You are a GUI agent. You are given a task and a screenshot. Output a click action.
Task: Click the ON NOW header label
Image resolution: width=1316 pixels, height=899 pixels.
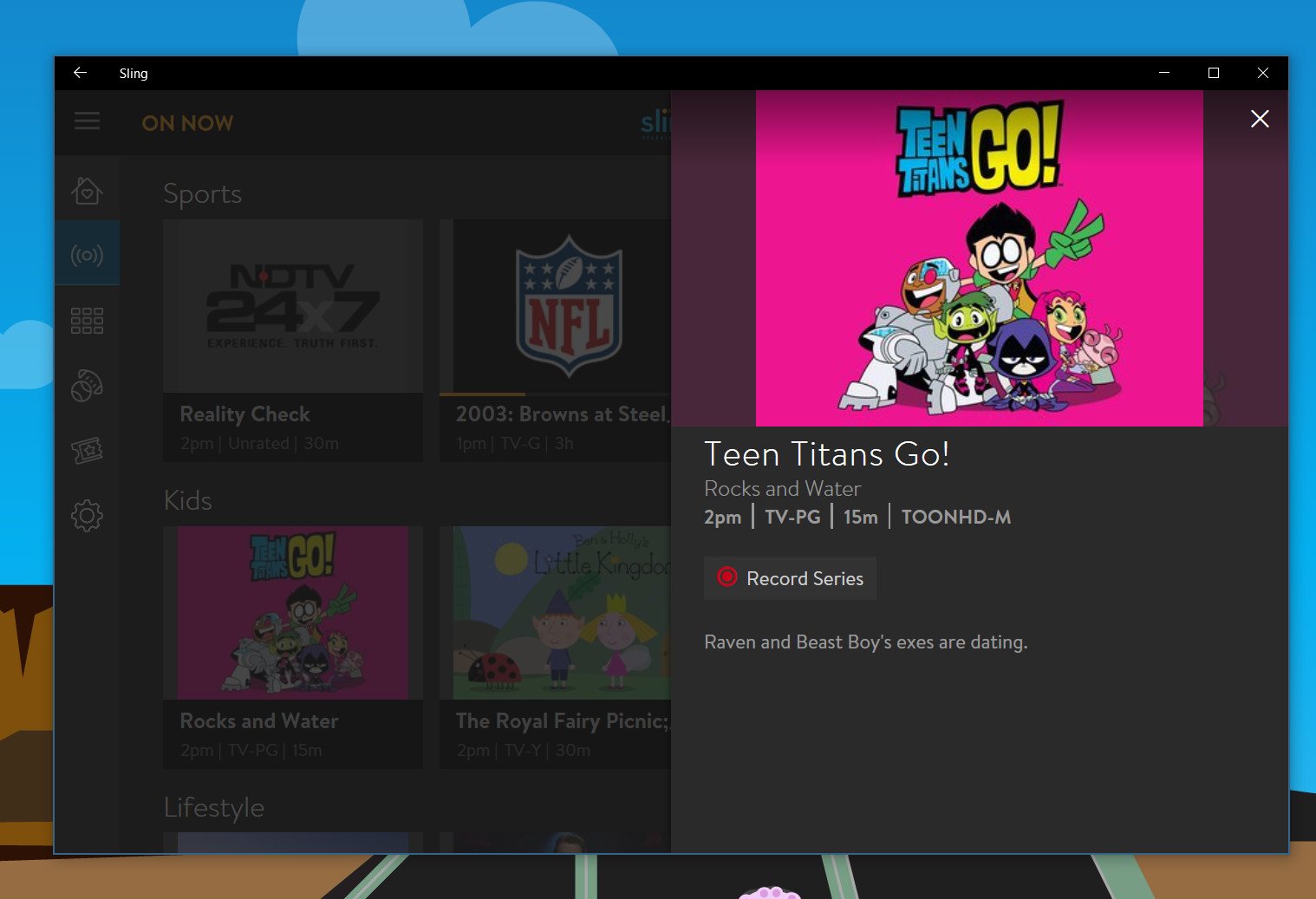(x=187, y=123)
